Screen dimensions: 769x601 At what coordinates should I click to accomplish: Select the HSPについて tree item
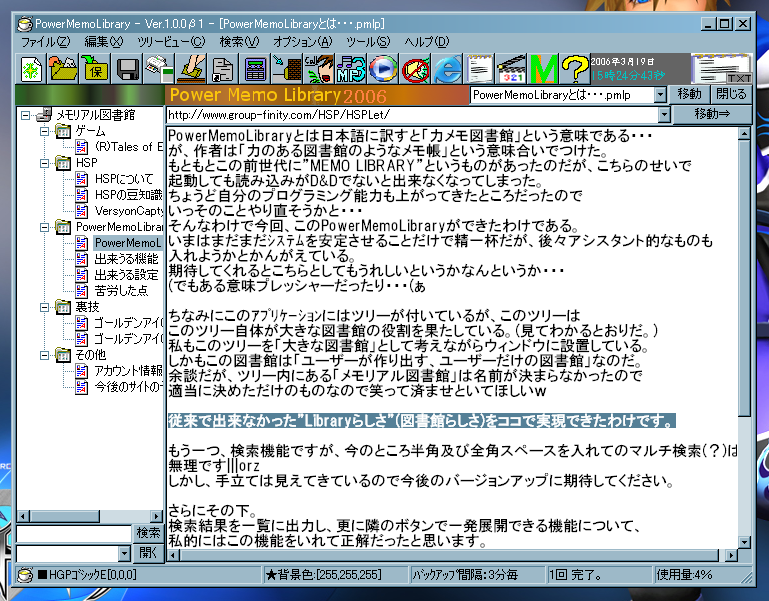pos(124,179)
